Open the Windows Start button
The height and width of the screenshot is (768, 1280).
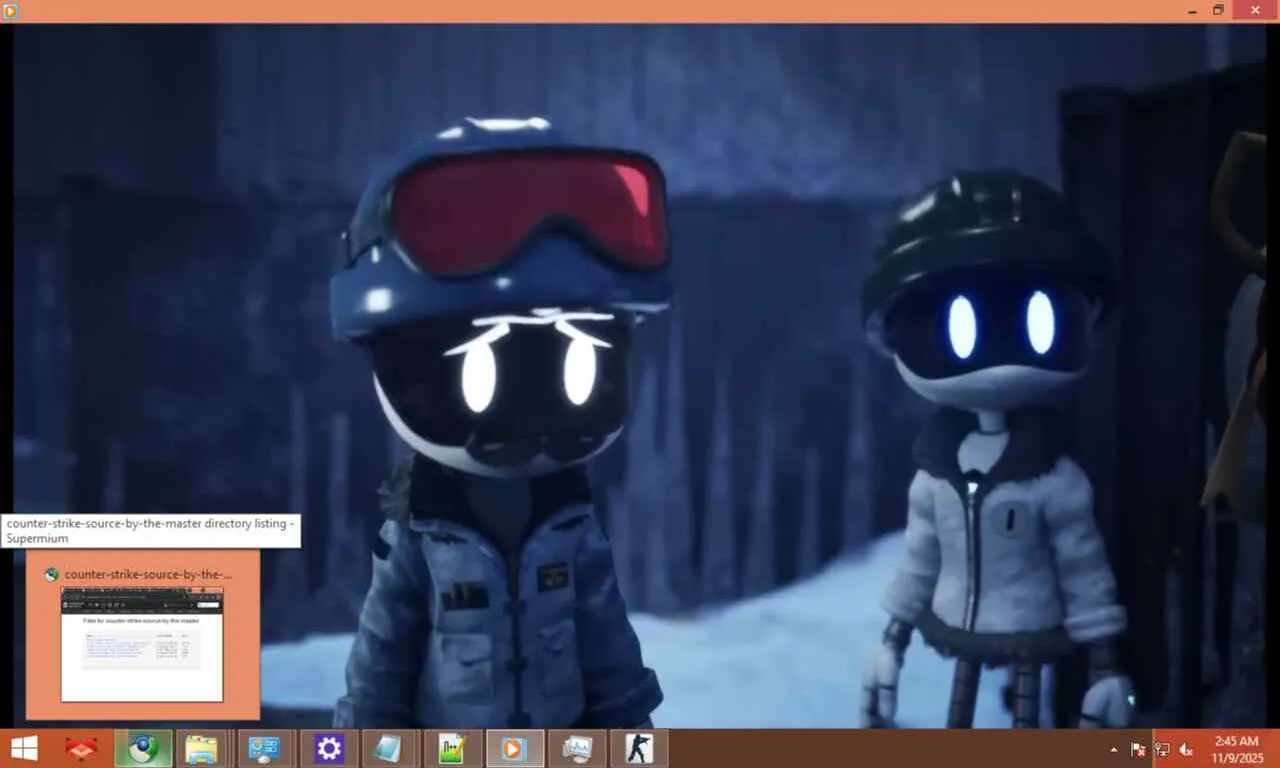pyautogui.click(x=24, y=748)
